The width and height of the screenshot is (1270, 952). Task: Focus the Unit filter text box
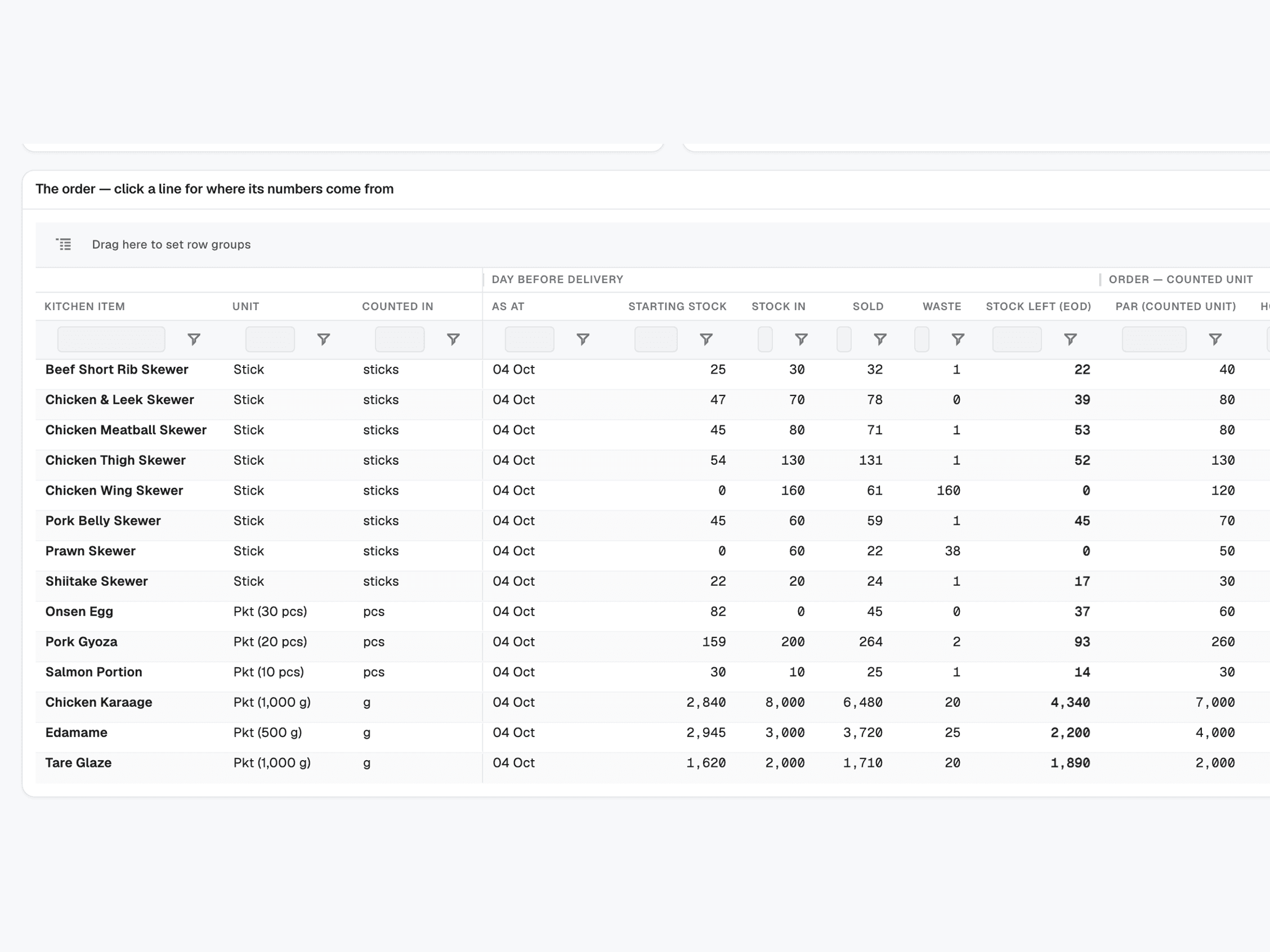tap(270, 339)
